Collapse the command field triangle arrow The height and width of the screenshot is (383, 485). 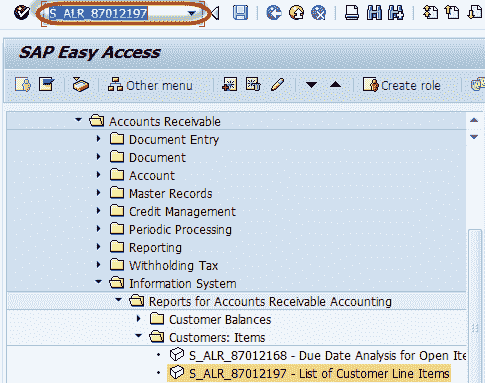point(215,13)
